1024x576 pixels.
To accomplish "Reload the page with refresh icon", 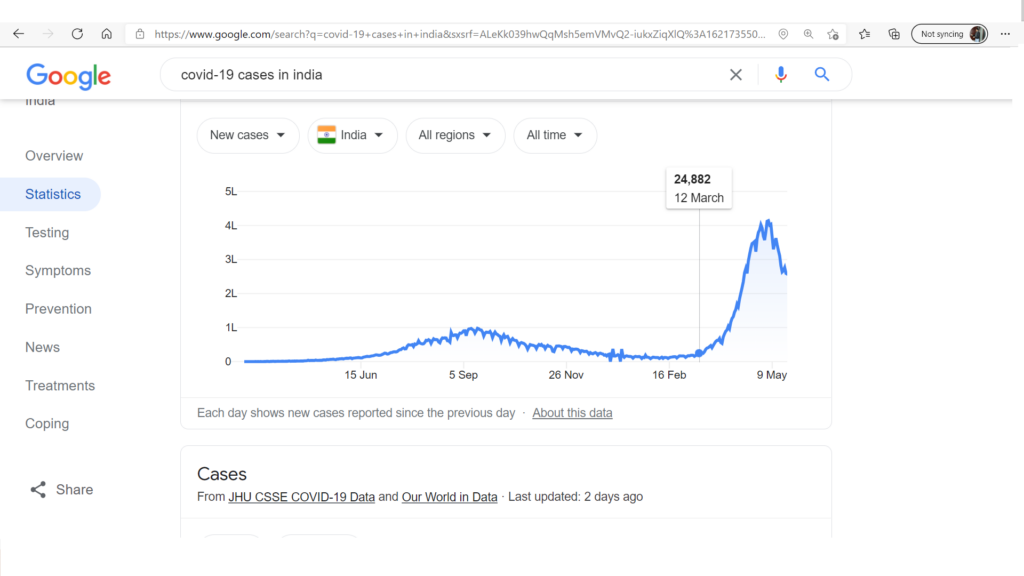I will pyautogui.click(x=77, y=34).
